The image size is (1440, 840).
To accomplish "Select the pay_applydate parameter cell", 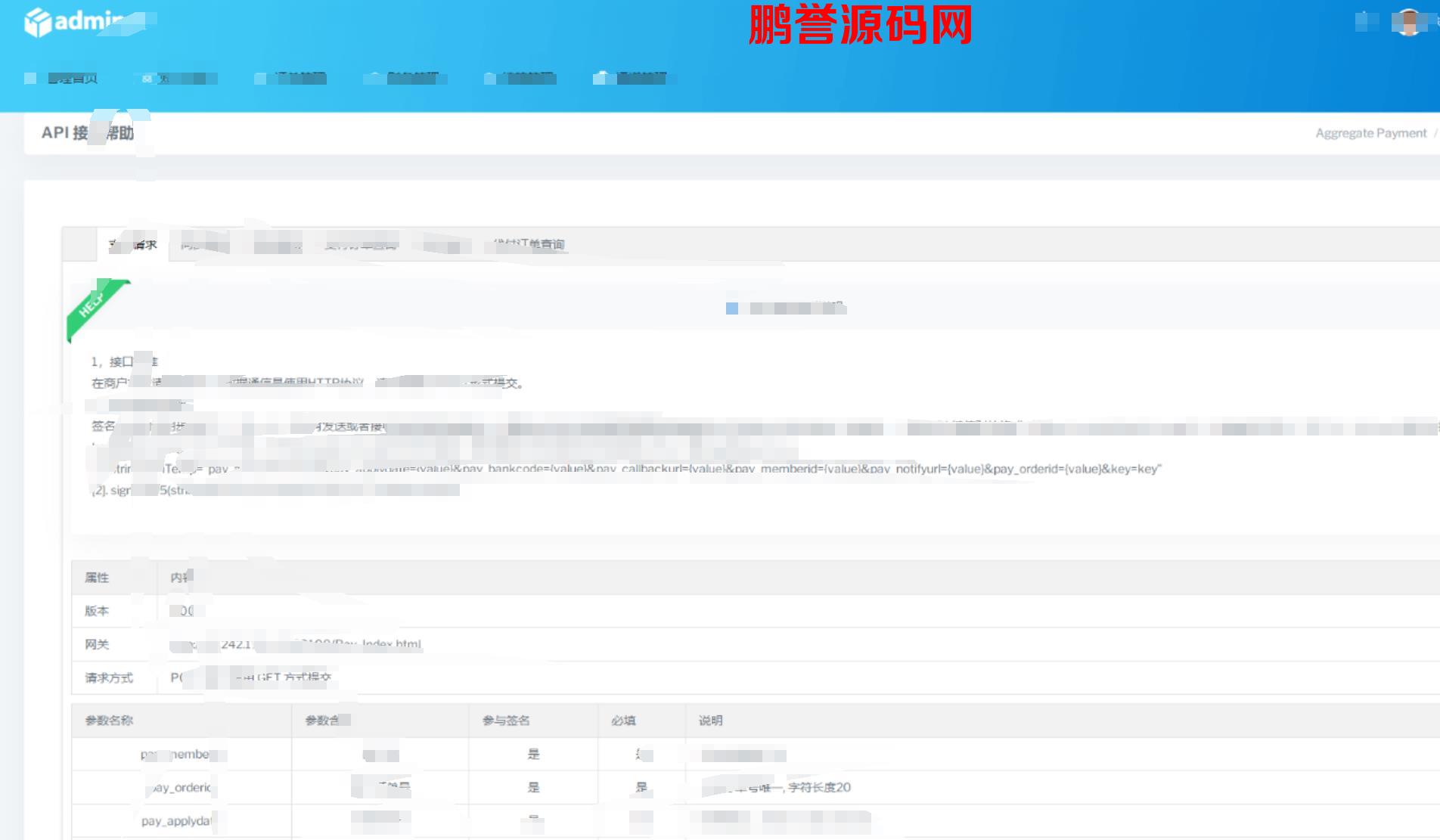I will (x=182, y=821).
